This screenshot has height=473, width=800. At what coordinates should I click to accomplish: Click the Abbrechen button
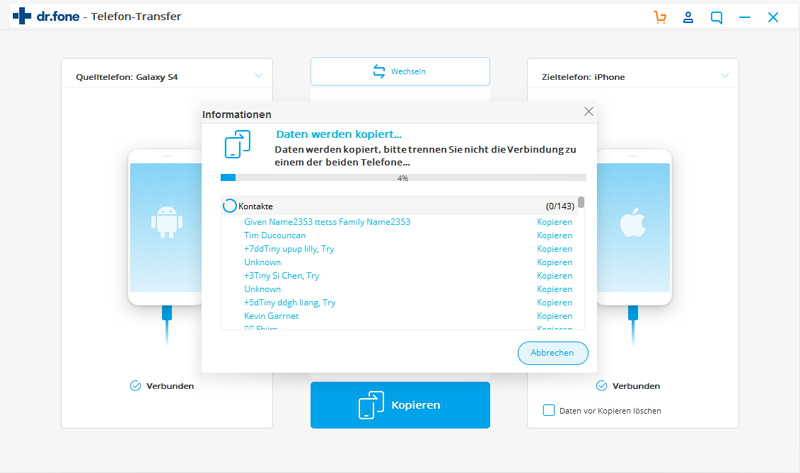[x=553, y=353]
